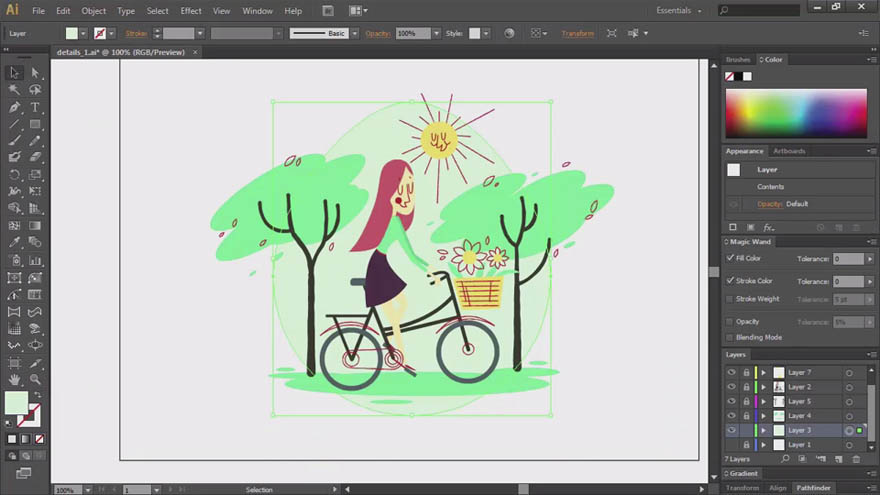This screenshot has height=495, width=880.
Task: Select the Pen tool
Action: [x=14, y=107]
